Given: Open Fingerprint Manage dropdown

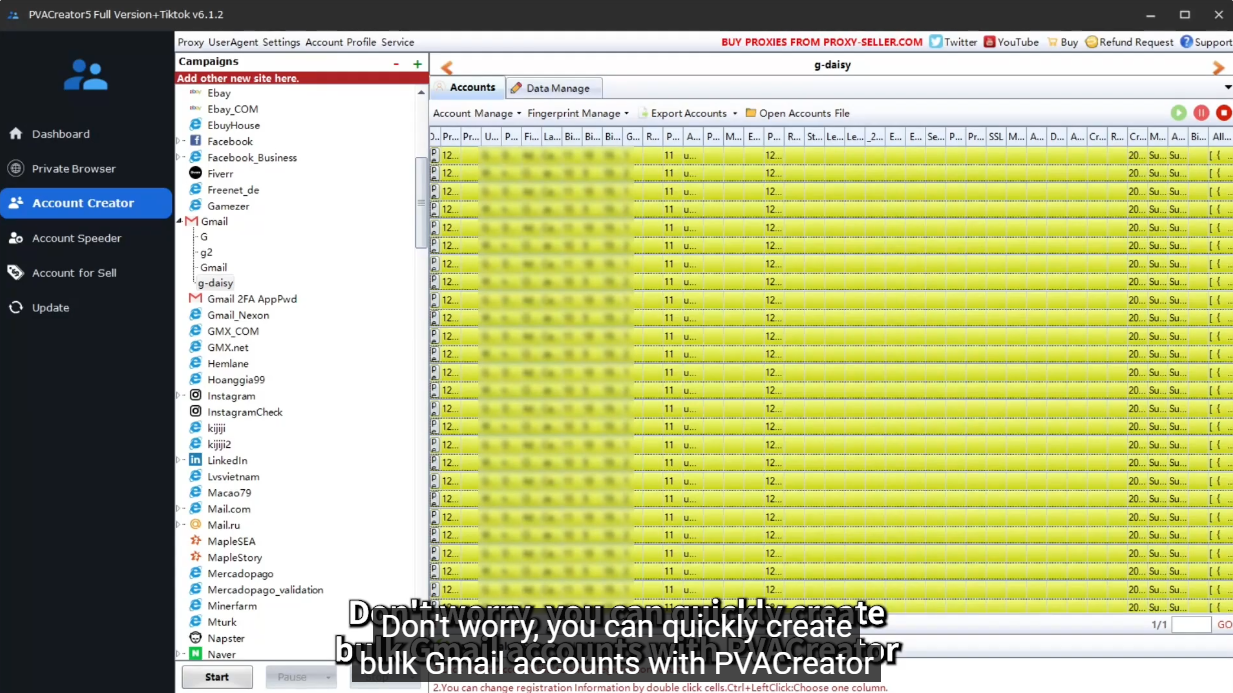Looking at the screenshot, I should [578, 113].
